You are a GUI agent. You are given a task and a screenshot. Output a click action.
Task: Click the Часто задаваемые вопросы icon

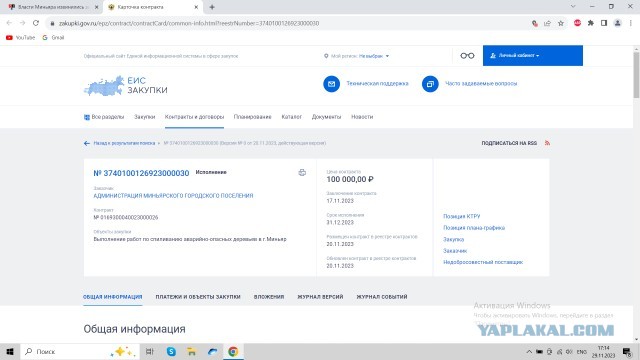pos(430,84)
